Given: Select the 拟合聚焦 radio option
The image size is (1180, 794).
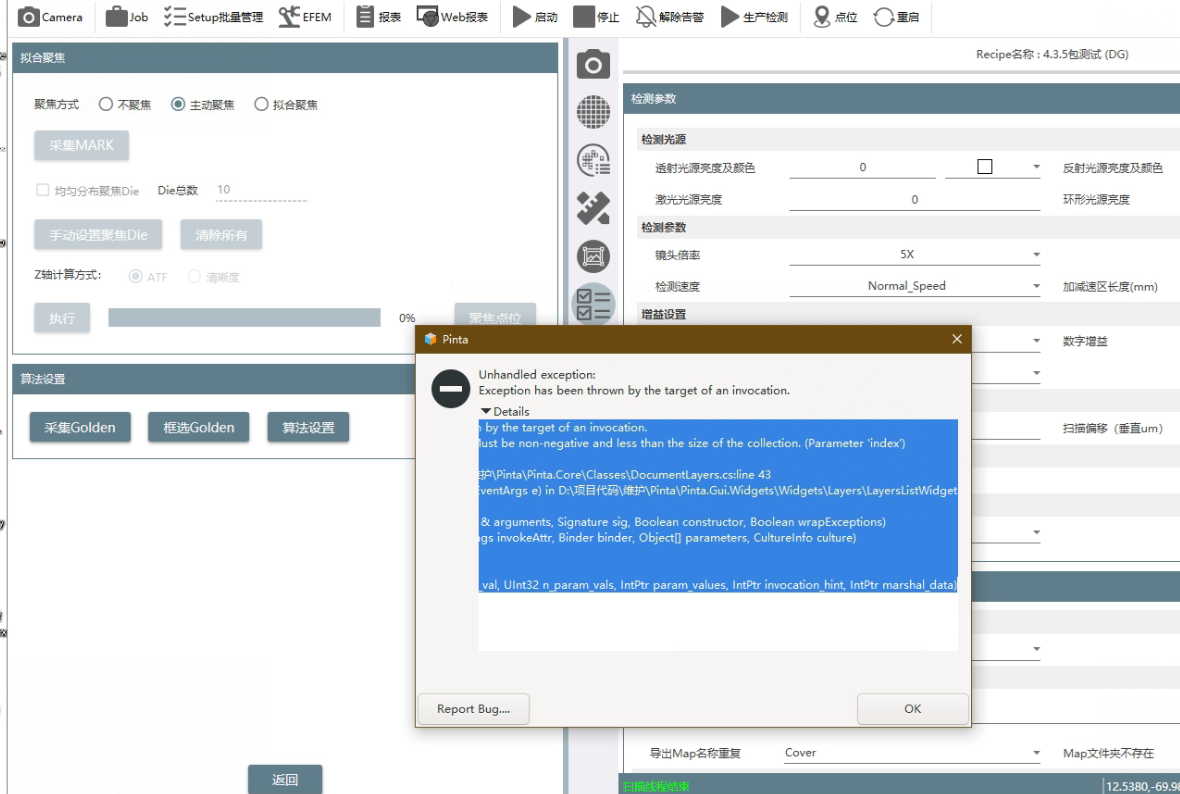Looking at the screenshot, I should [x=261, y=104].
